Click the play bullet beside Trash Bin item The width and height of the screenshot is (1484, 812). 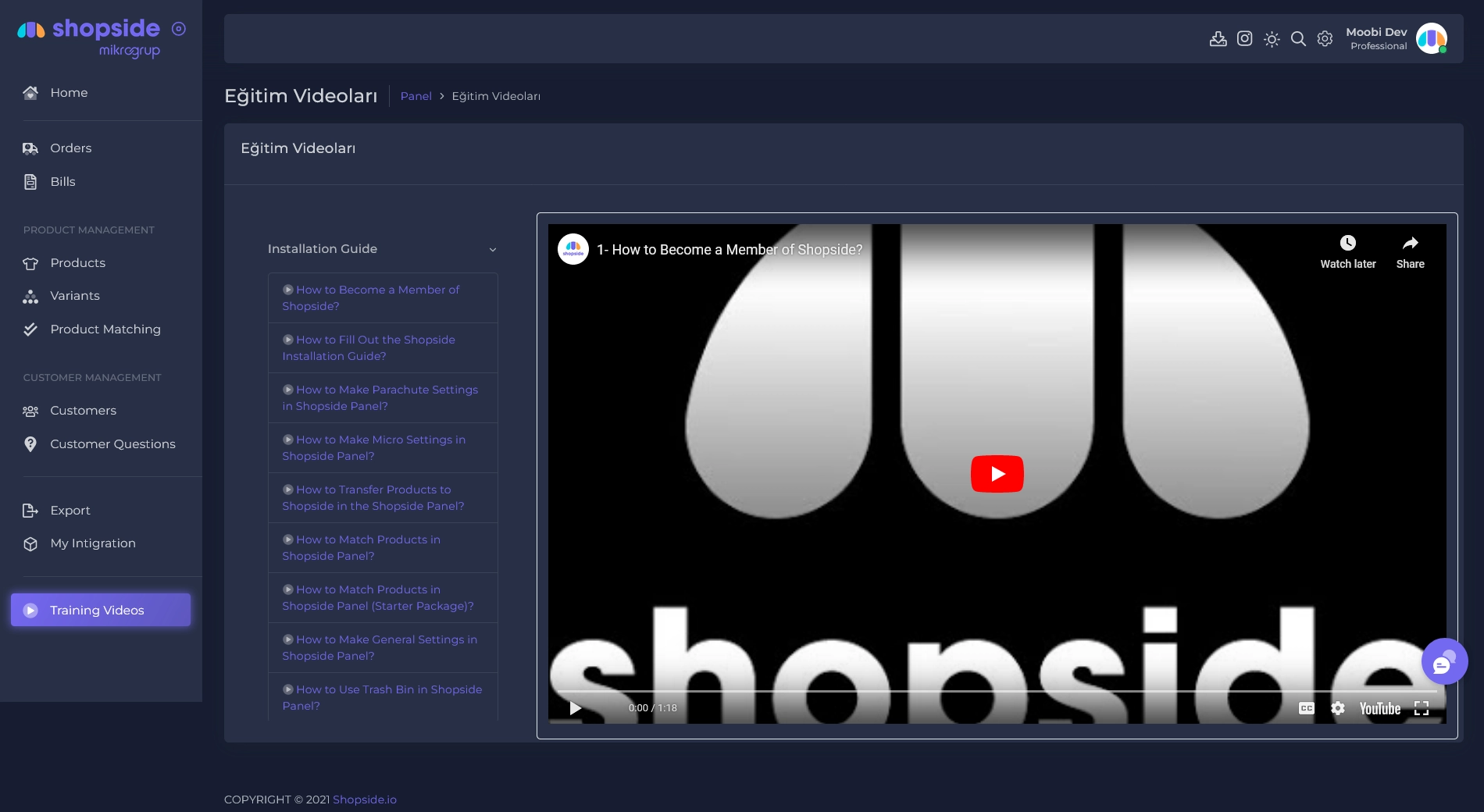pos(288,689)
